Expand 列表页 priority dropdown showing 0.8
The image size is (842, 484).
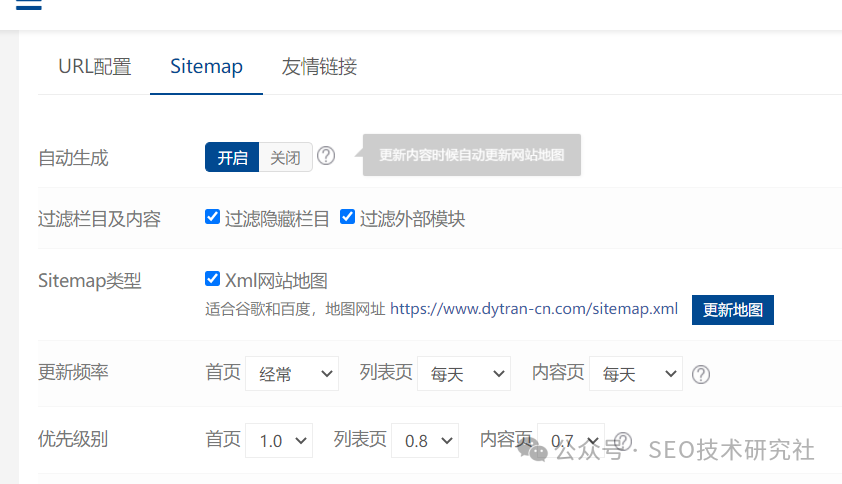tap(425, 440)
